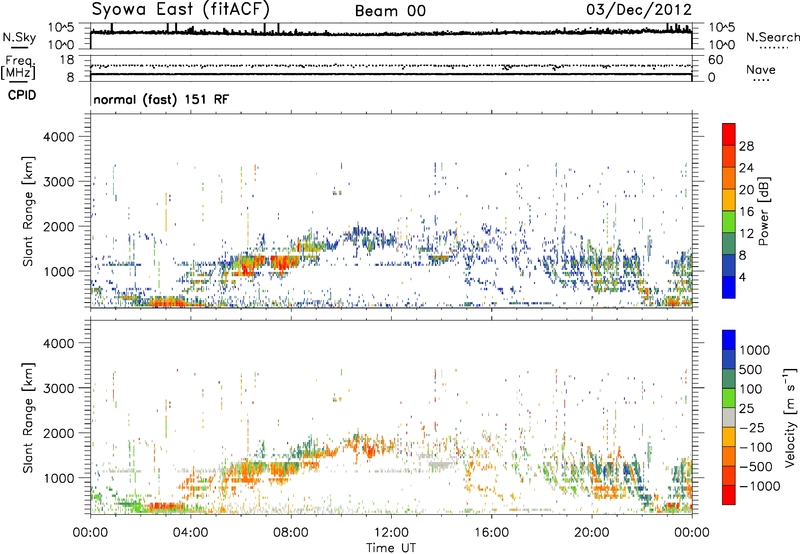The image size is (800, 554).
Task: Select the '08:00' time tick label
Action: 291,533
